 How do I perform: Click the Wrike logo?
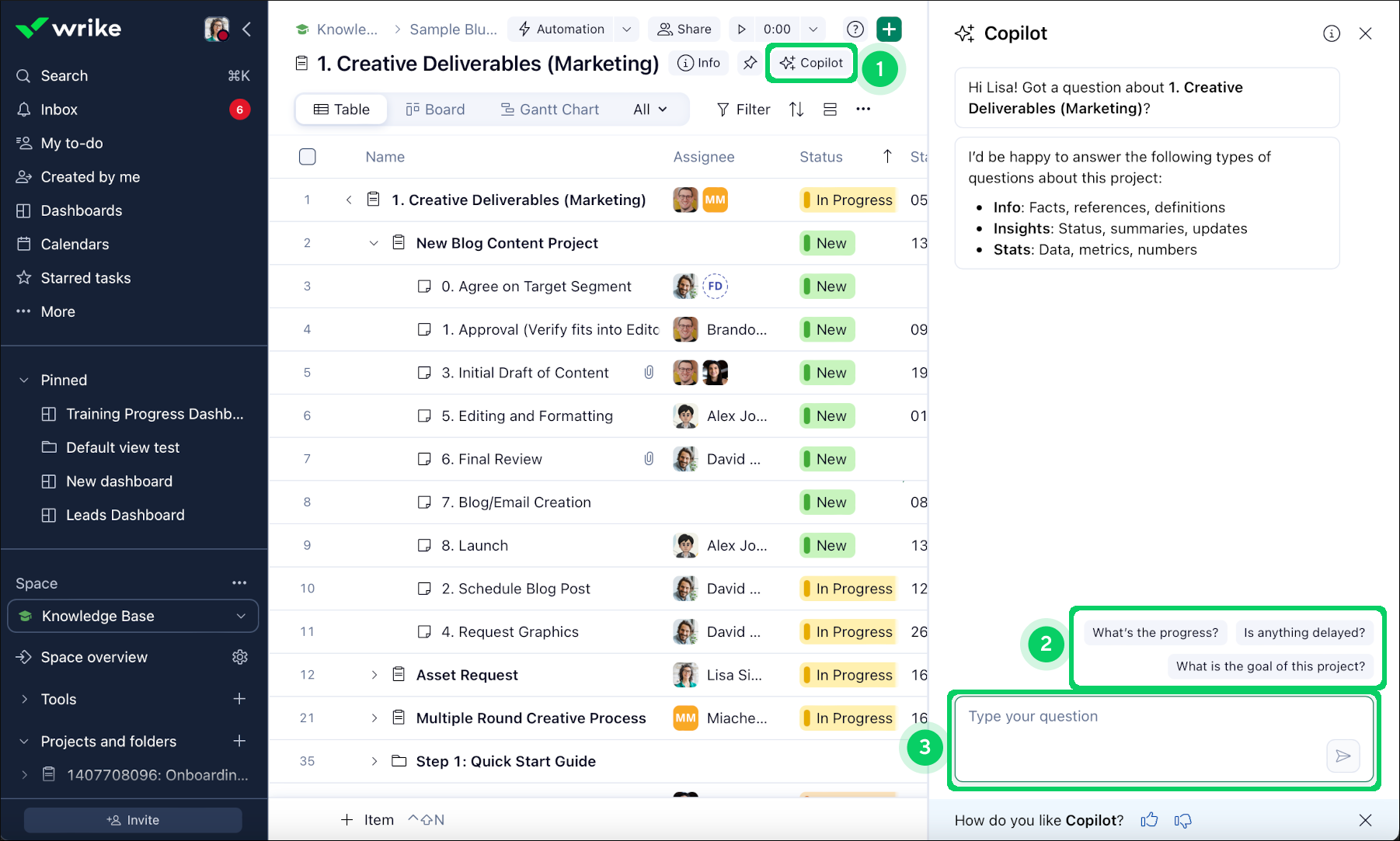coord(68,29)
